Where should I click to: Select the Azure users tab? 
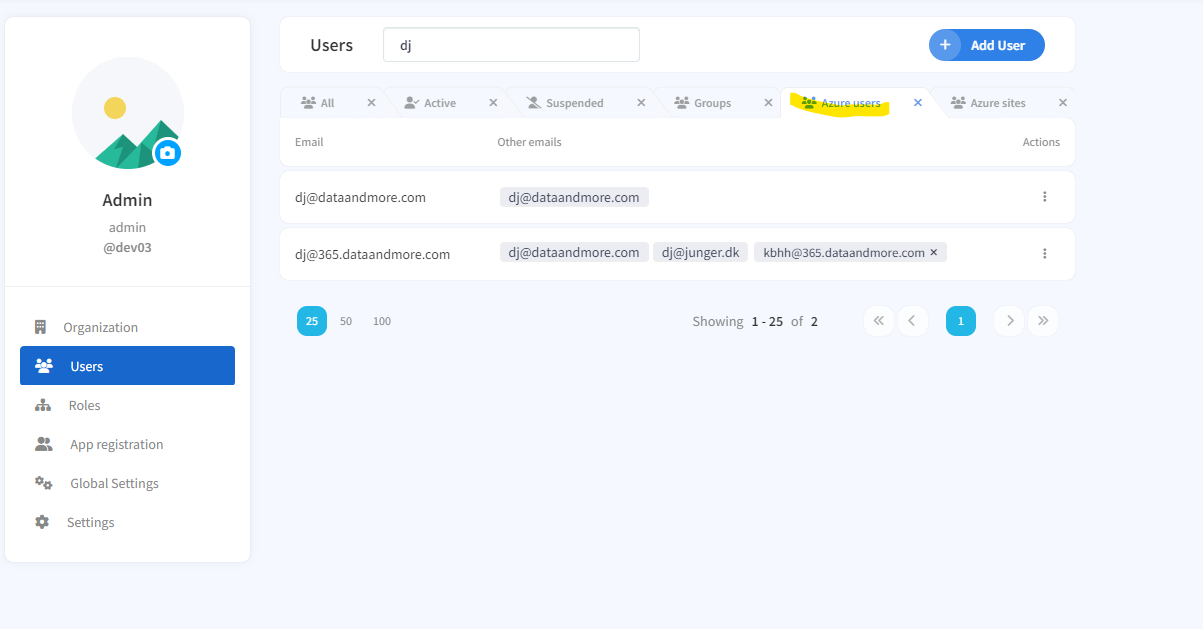[x=850, y=103]
